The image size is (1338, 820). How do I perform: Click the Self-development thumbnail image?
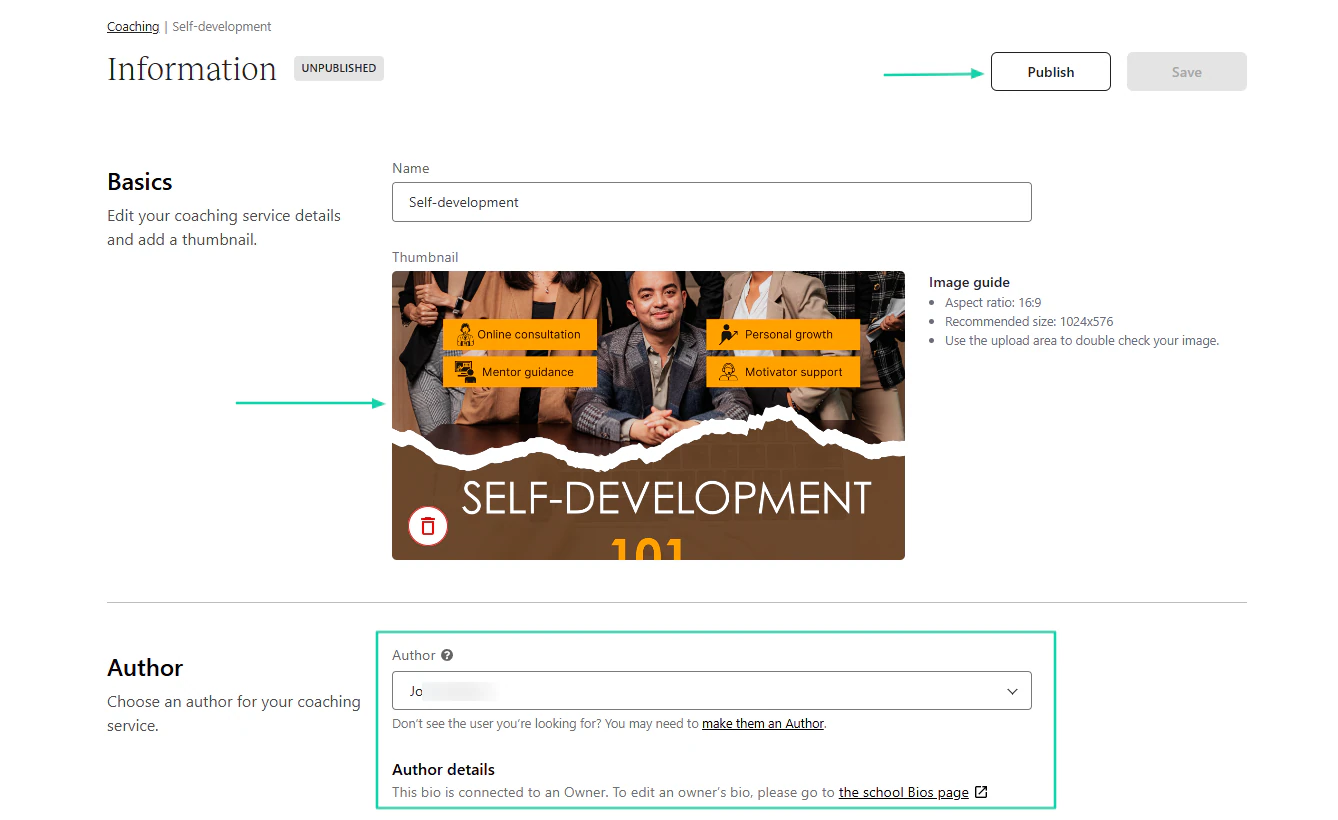pyautogui.click(x=648, y=415)
